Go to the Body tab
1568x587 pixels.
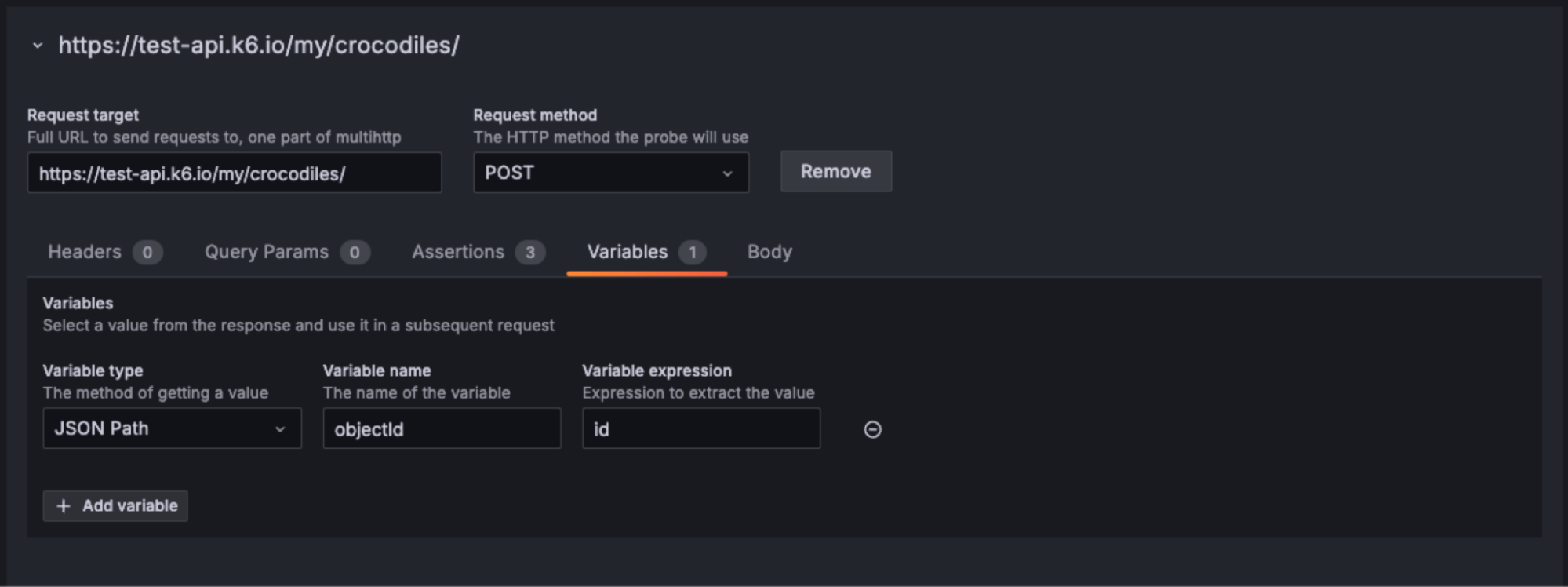coord(769,252)
